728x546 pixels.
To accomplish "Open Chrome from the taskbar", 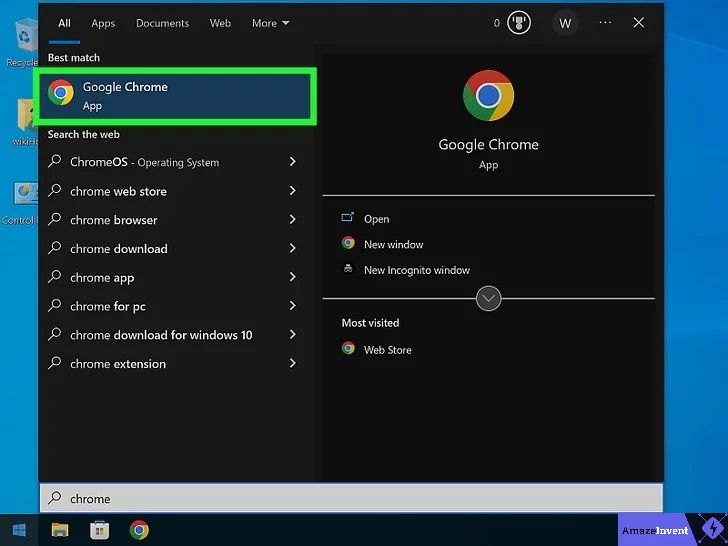I will pyautogui.click(x=139, y=530).
